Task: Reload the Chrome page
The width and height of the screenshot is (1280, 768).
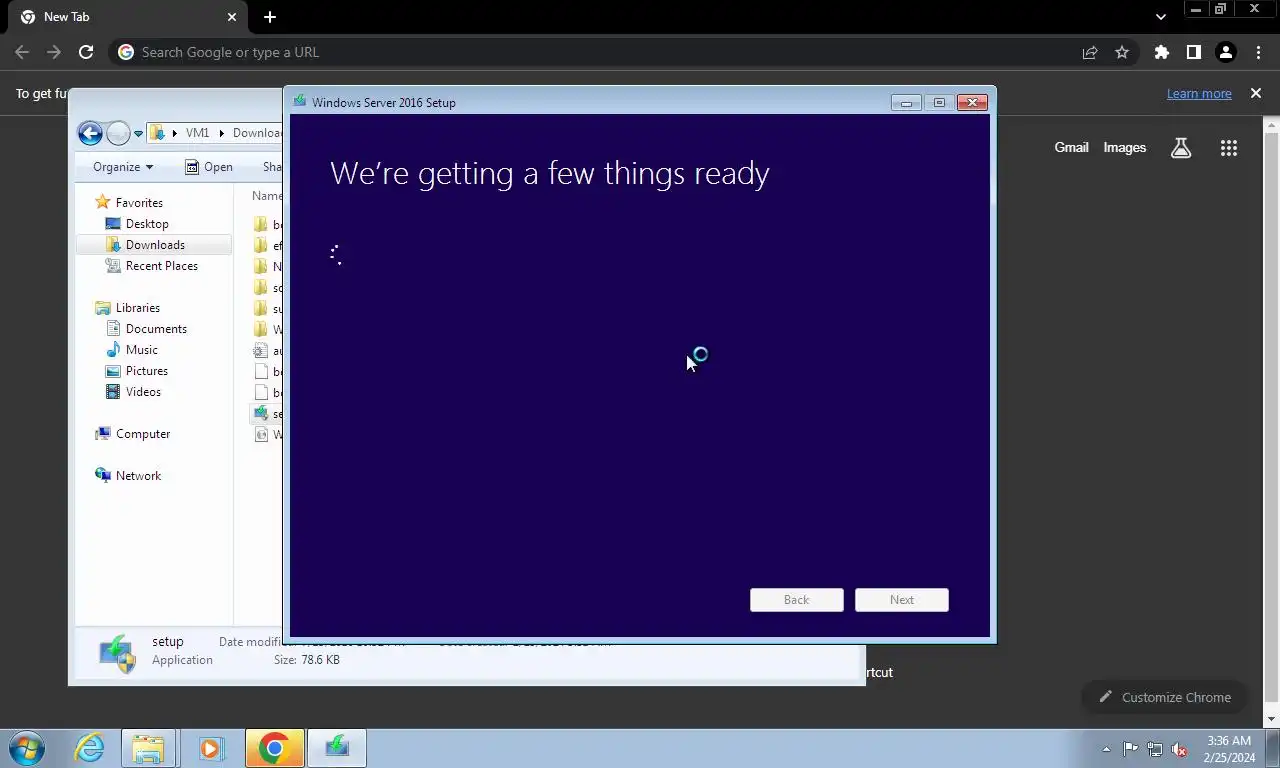Action: pos(86,52)
